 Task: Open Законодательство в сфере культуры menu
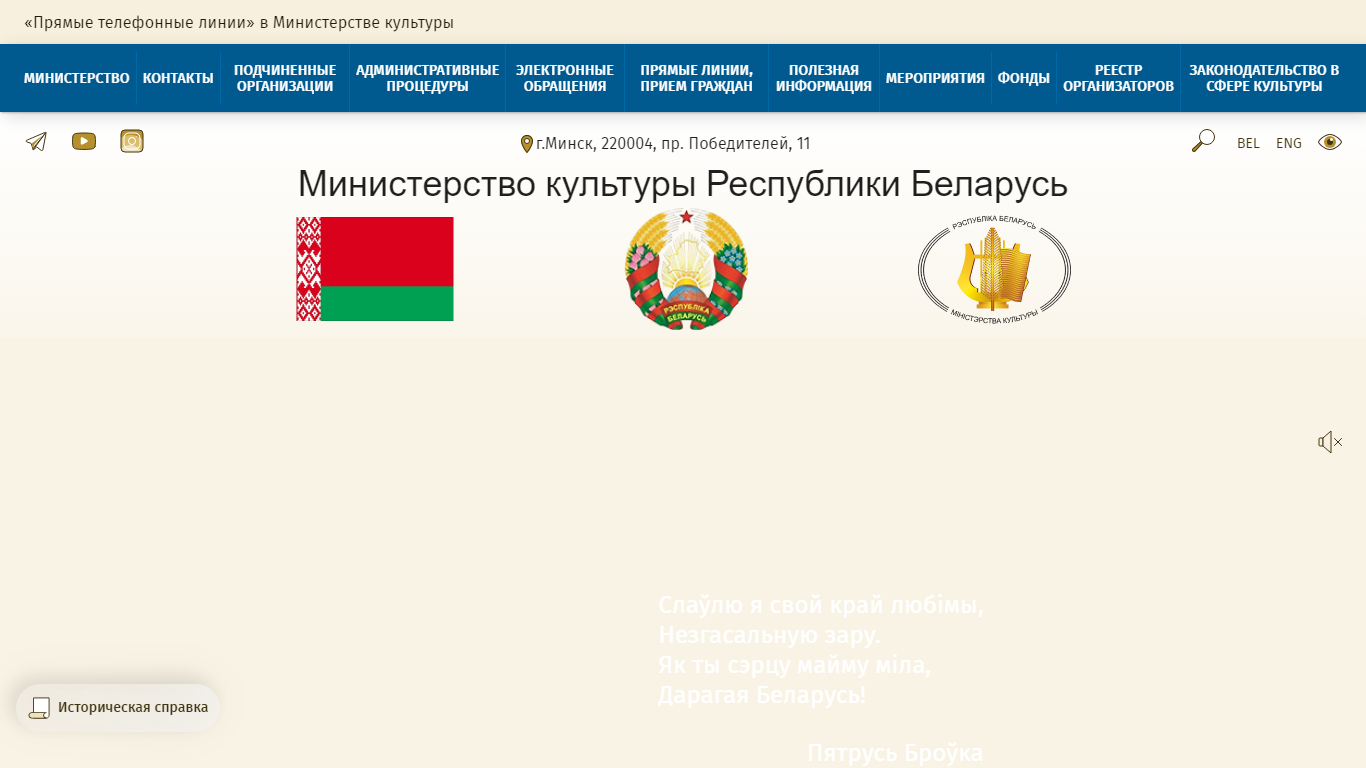point(1264,78)
